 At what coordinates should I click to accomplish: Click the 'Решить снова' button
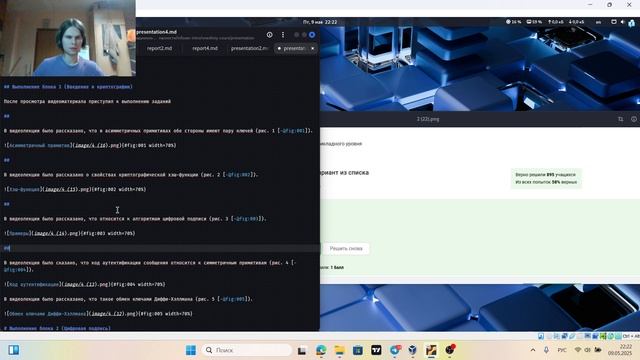(x=346, y=249)
